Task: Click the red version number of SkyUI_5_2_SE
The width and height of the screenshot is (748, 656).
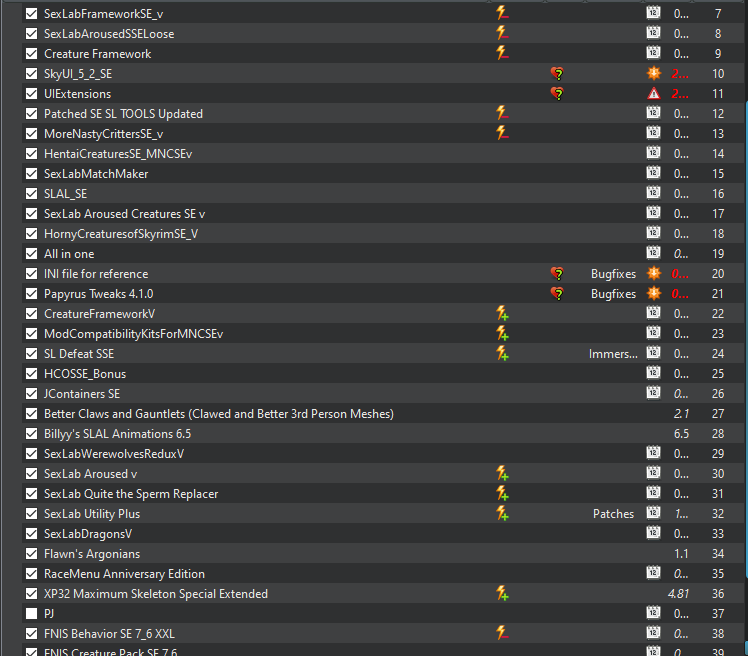Action: [x=680, y=74]
